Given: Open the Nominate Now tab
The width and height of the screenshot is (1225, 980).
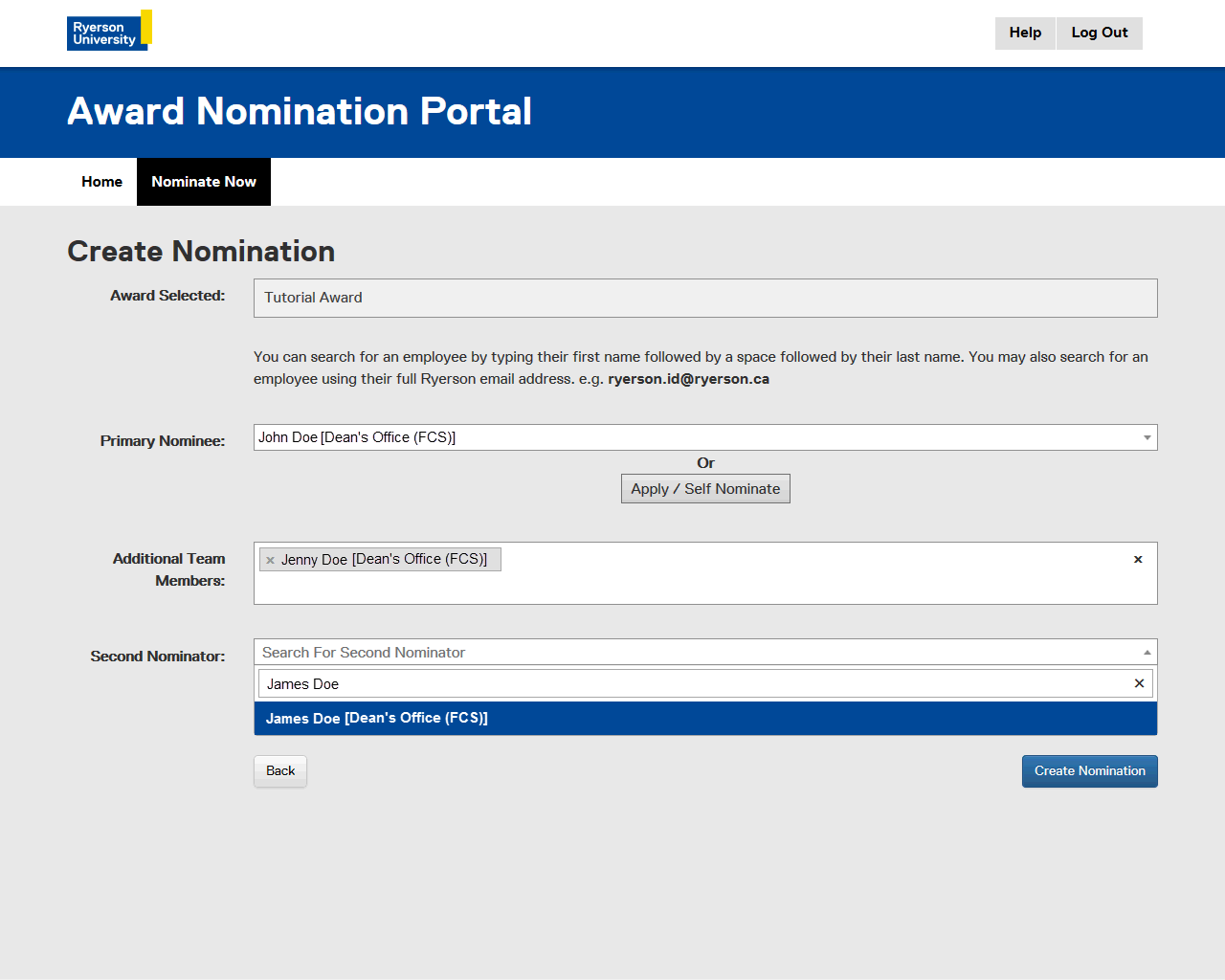Looking at the screenshot, I should click(204, 182).
